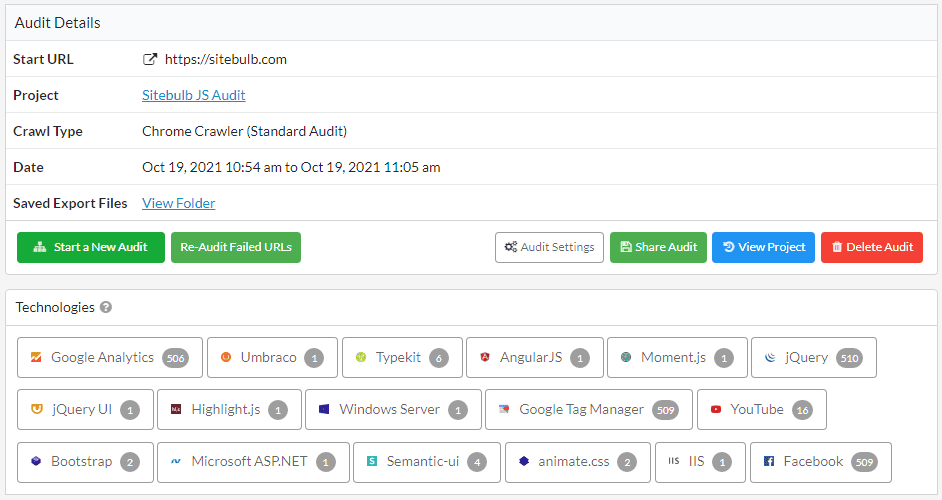Click the Typekit count badge showing 6
Screen dimensions: 942x500
tap(438, 357)
